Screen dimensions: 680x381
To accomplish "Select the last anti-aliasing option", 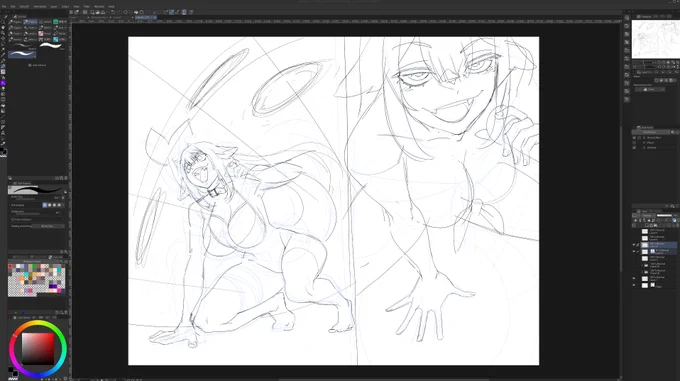I will point(59,205).
